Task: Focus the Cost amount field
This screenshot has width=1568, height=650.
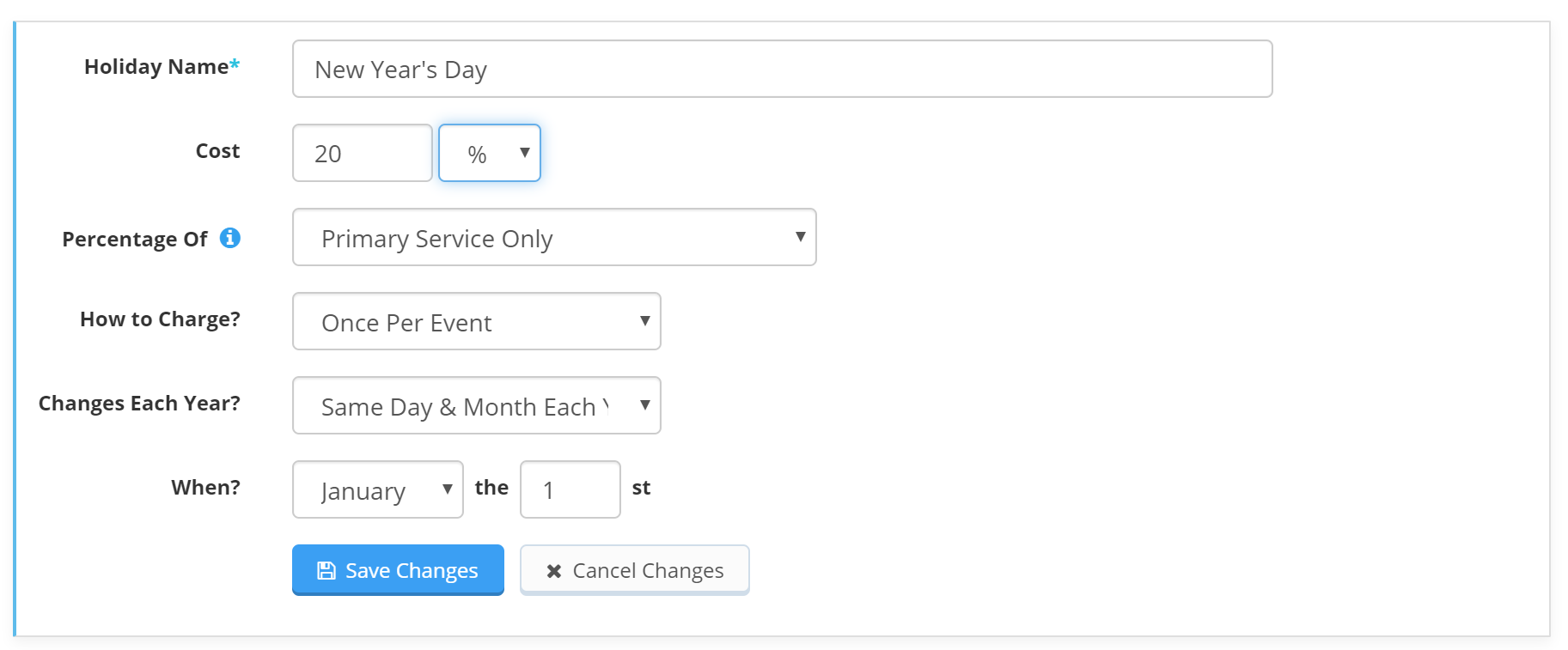Action: pyautogui.click(x=362, y=153)
